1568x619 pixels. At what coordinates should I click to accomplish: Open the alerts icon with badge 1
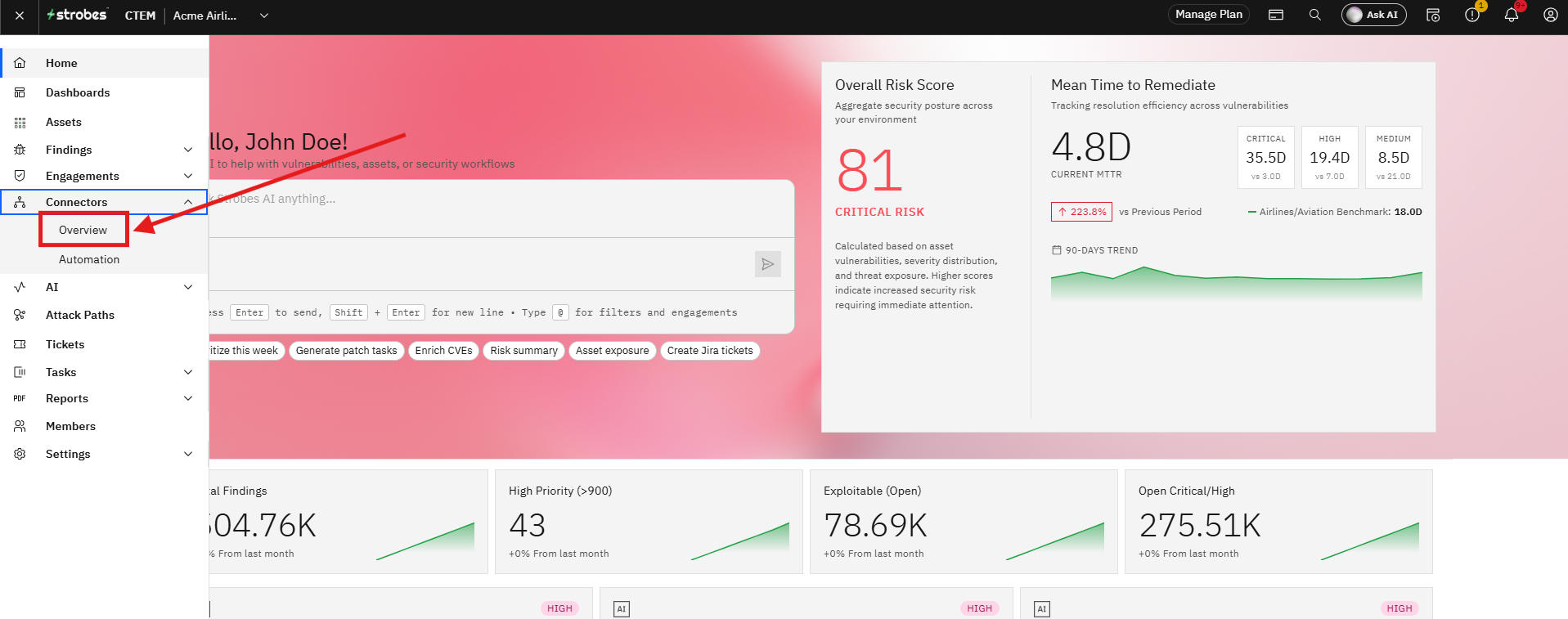[x=1472, y=15]
